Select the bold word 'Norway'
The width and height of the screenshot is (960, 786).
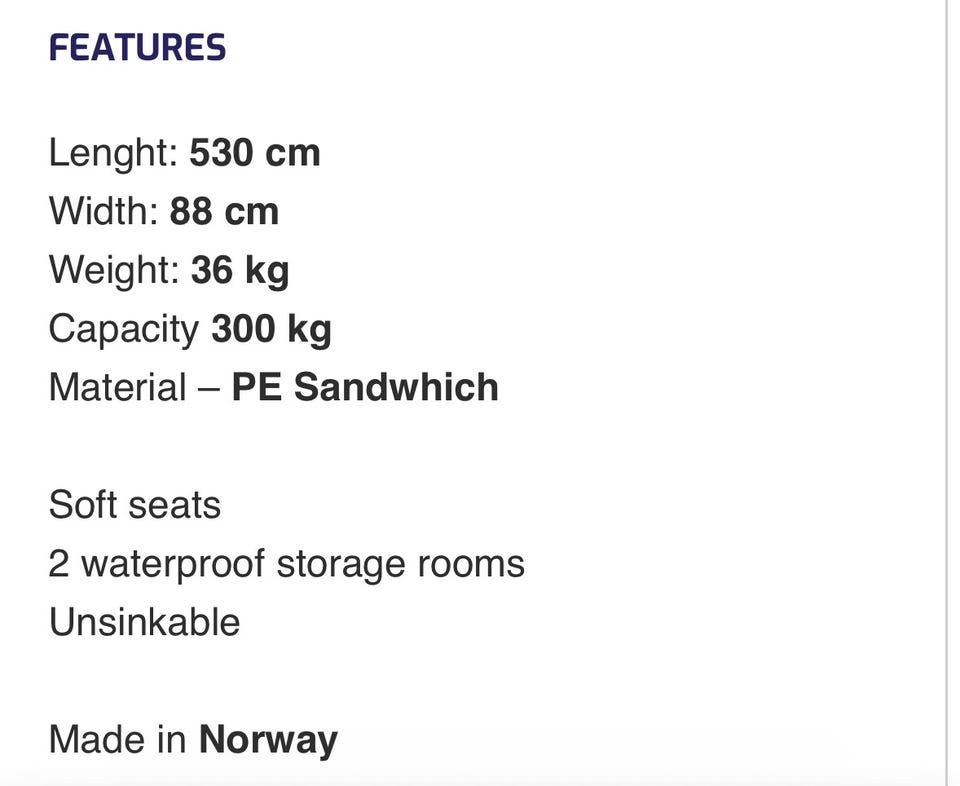(268, 740)
